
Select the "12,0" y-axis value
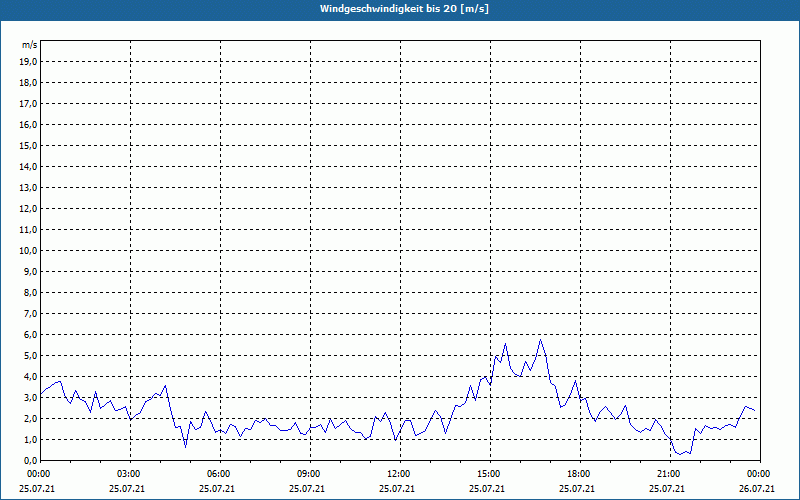(x=28, y=209)
